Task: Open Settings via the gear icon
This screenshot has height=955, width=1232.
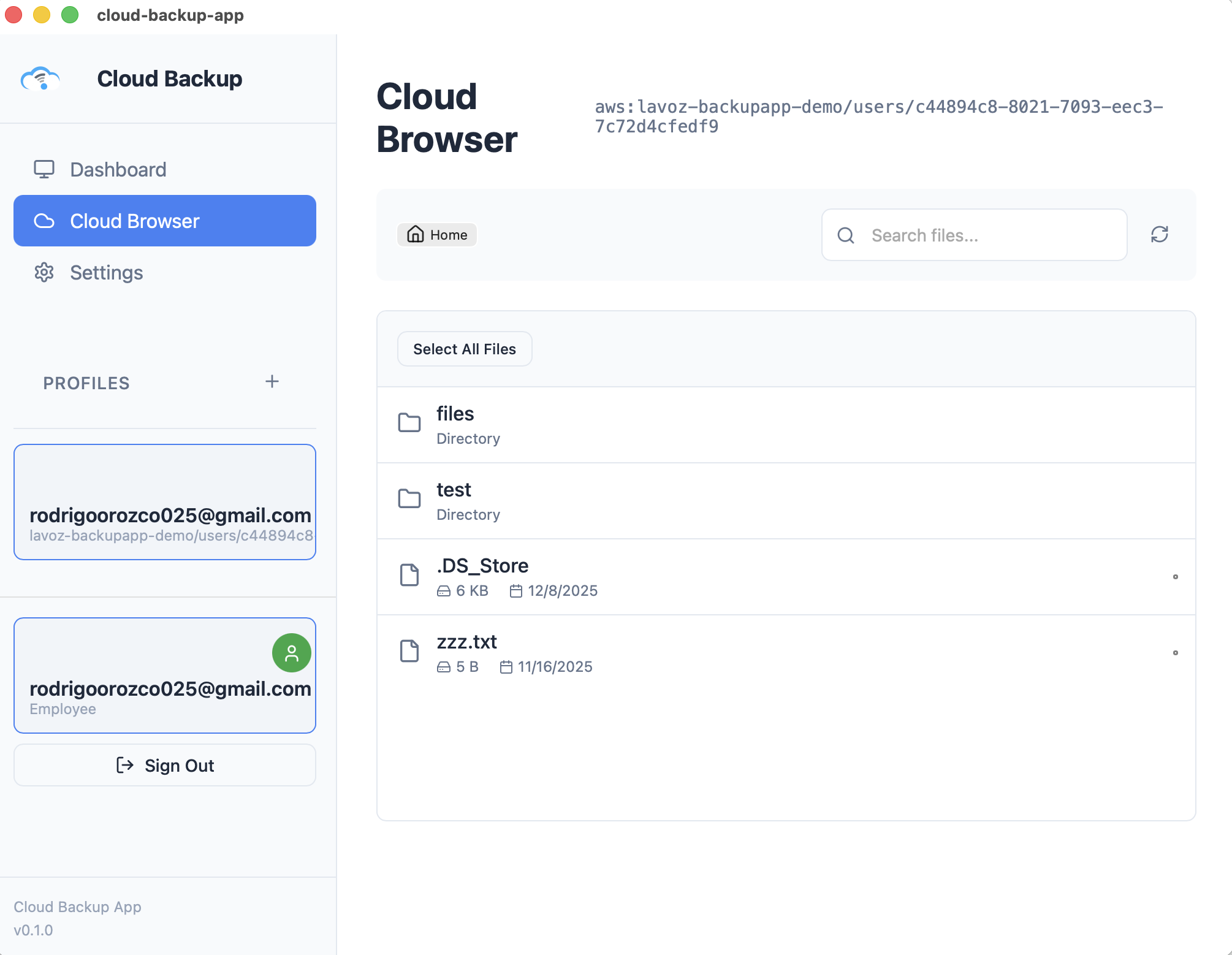Action: coord(44,273)
